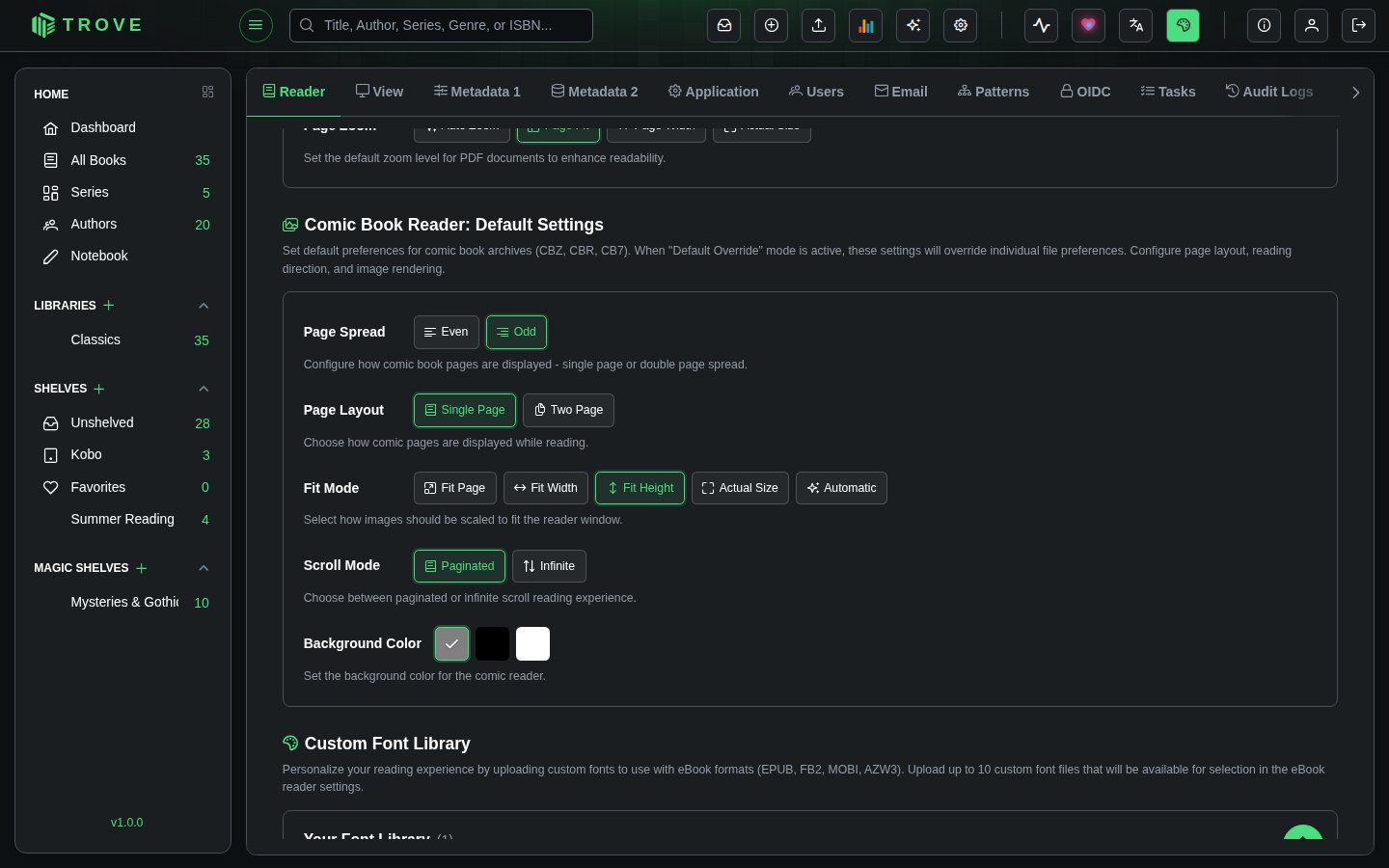Click the TROVE logo
This screenshot has width=1389, height=868.
coord(87,25)
